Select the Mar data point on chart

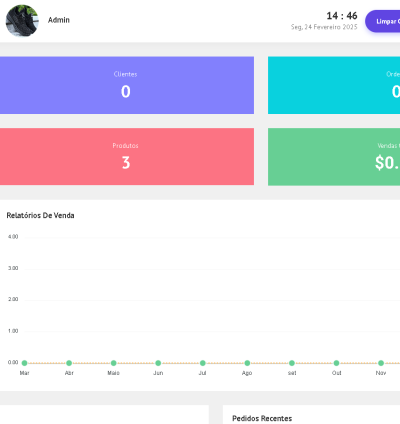click(x=24, y=363)
